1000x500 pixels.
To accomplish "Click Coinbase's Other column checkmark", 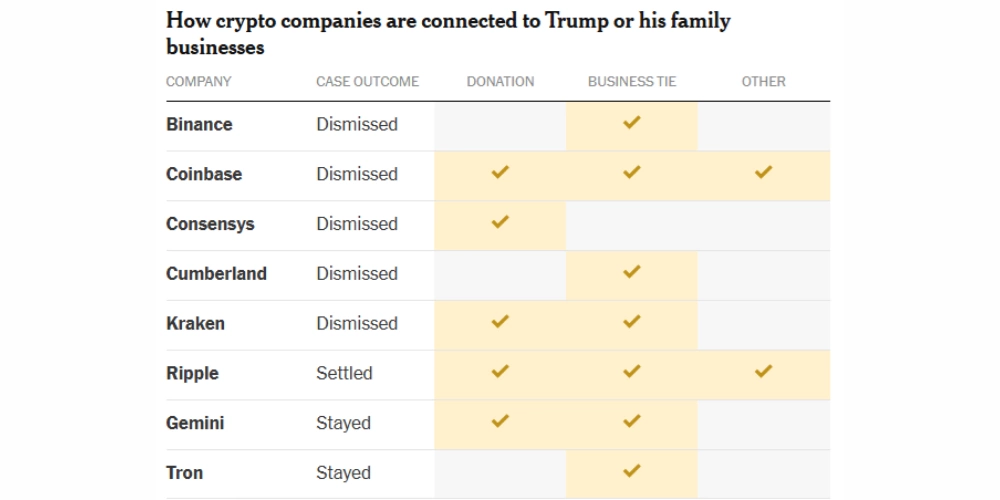I will pos(763,173).
